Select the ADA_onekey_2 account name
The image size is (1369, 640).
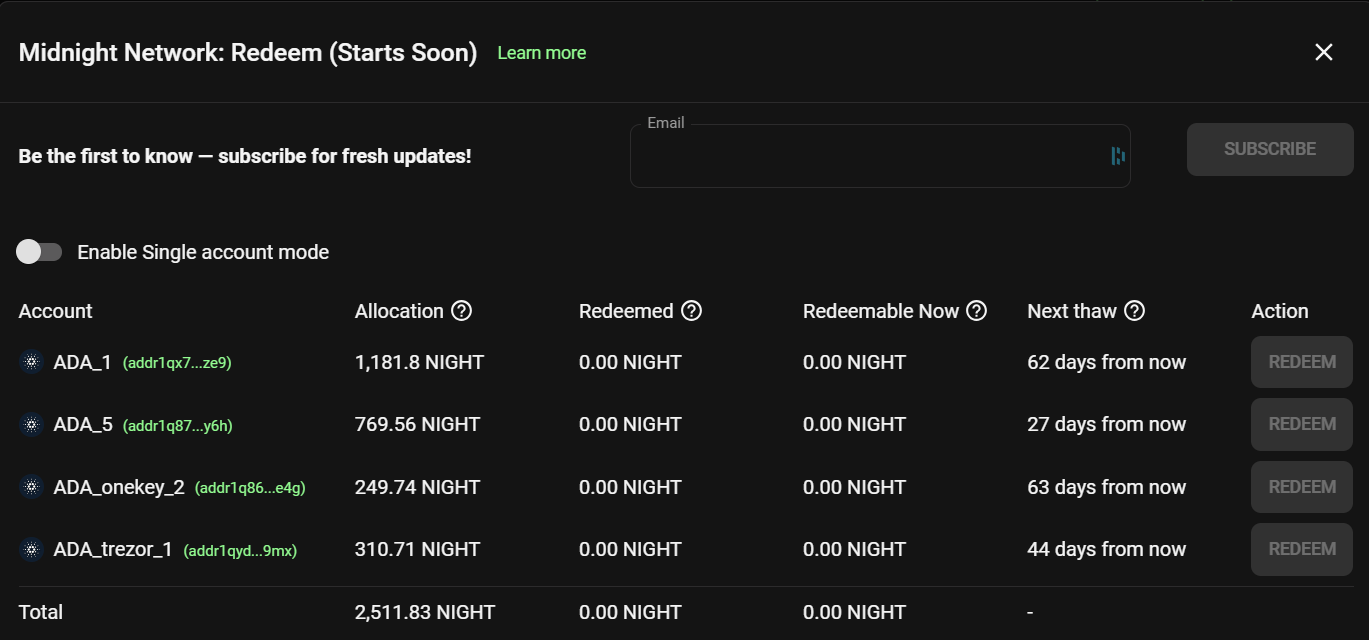point(119,487)
